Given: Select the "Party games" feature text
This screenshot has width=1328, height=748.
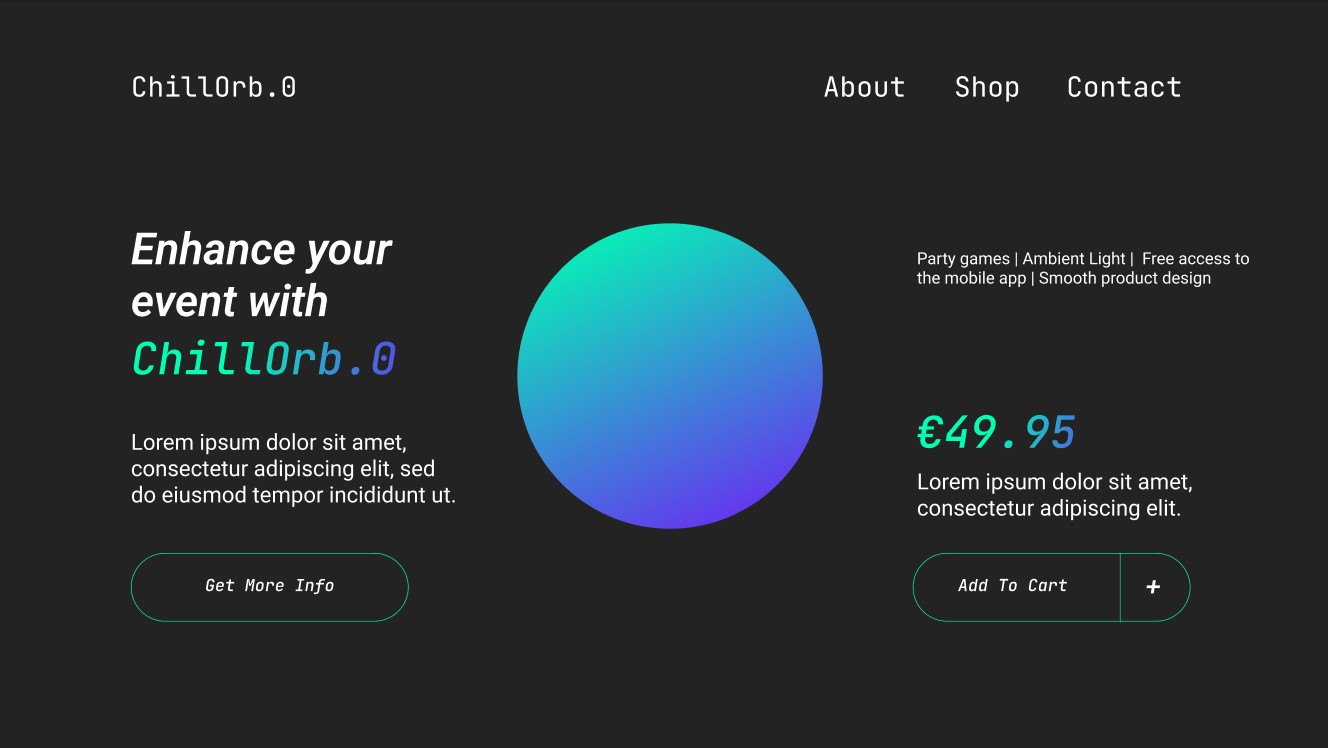Looking at the screenshot, I should tap(963, 259).
